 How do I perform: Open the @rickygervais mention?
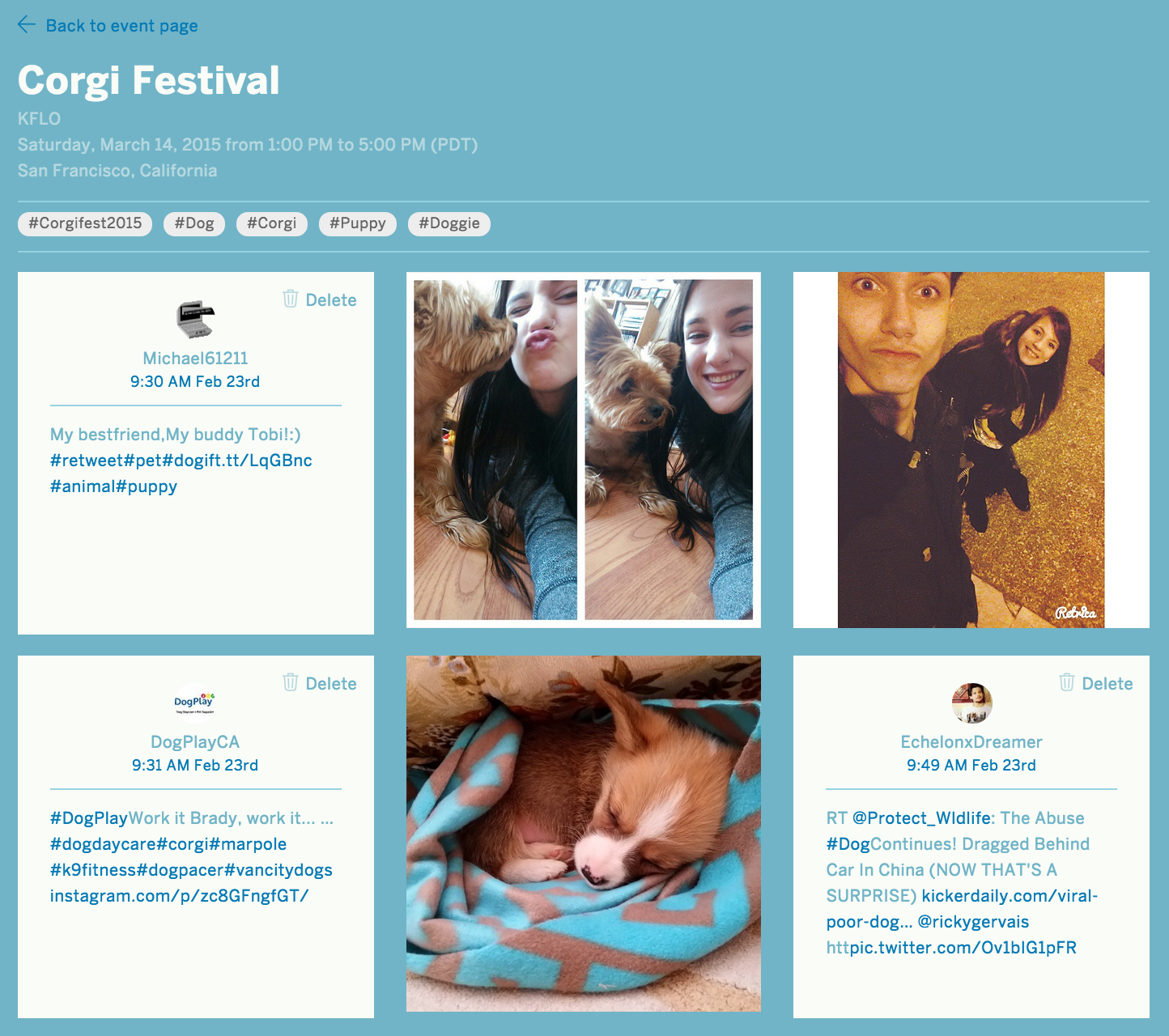(974, 922)
